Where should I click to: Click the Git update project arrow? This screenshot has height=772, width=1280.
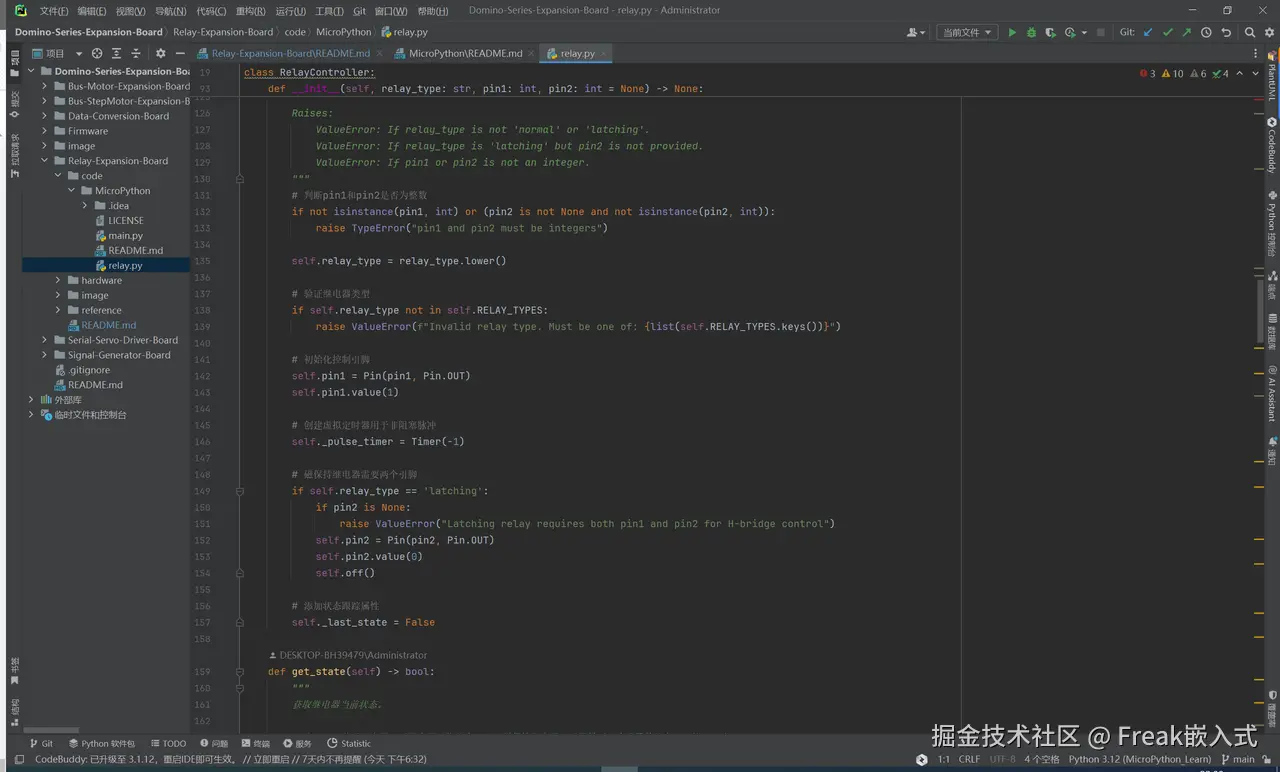pyautogui.click(x=1148, y=32)
